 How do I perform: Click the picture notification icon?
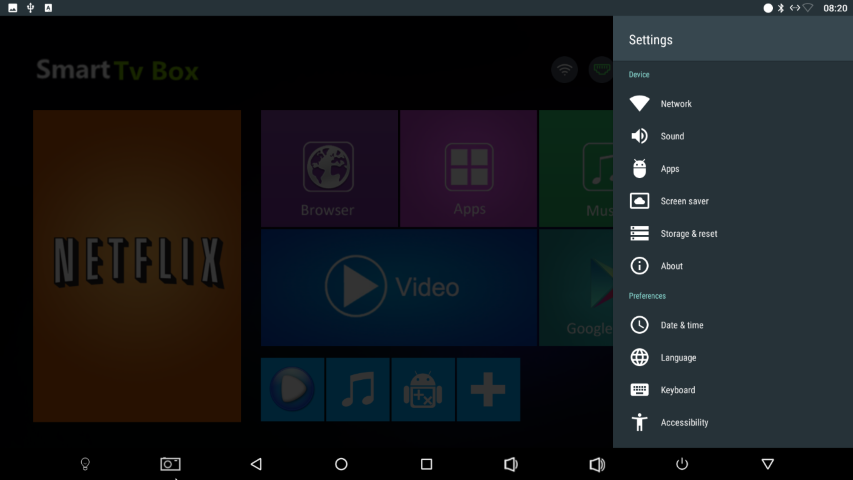click(13, 8)
